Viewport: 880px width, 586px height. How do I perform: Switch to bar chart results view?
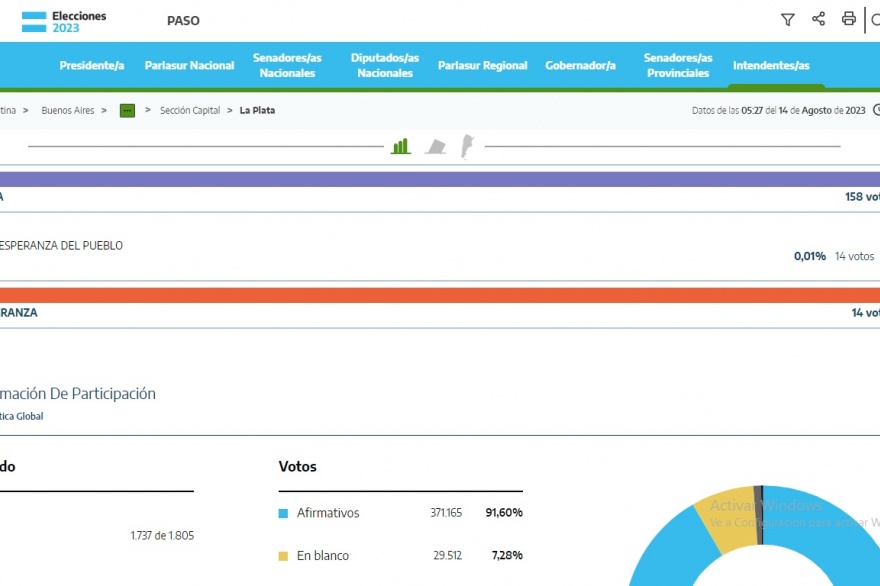(x=401, y=146)
